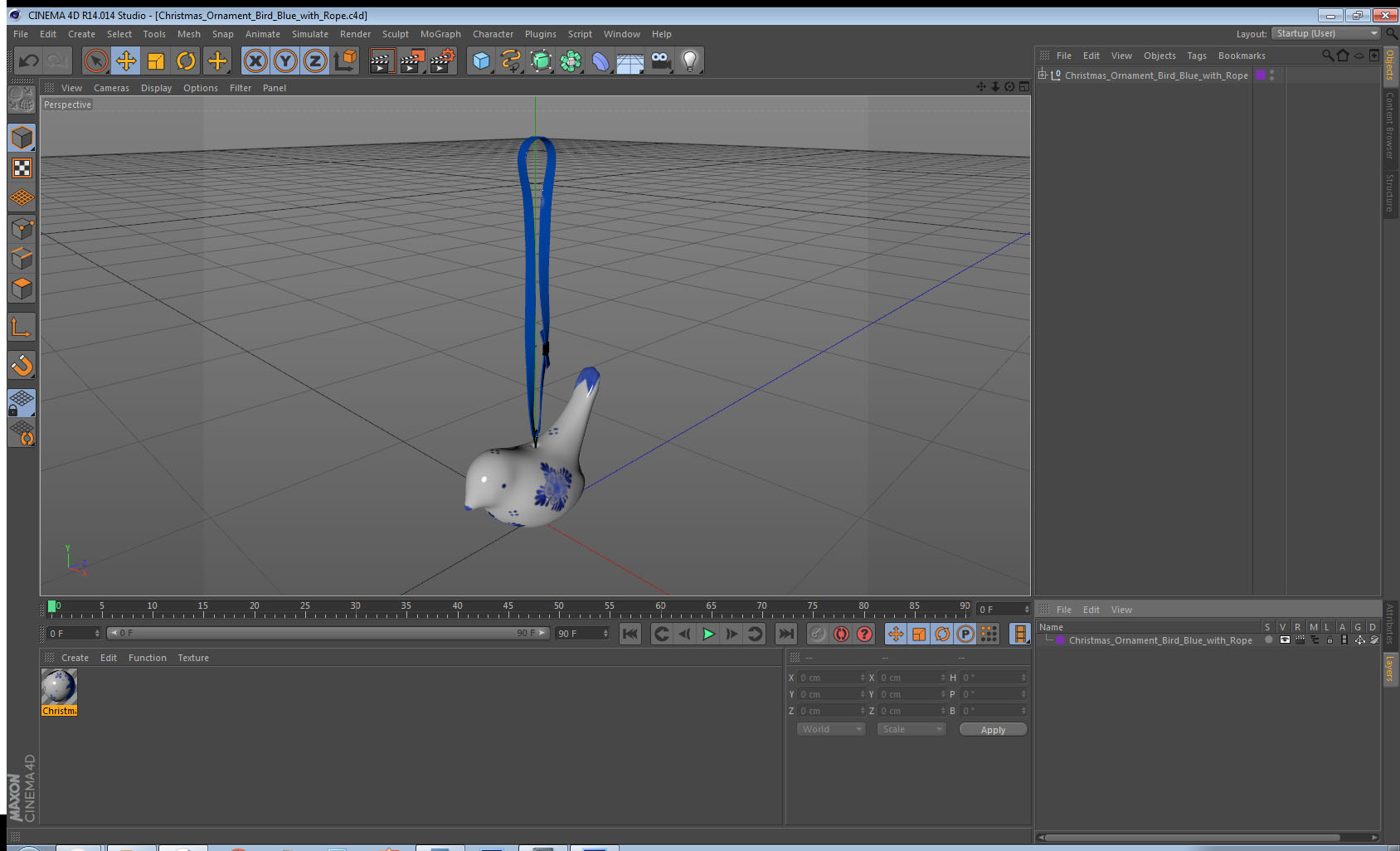This screenshot has width=1400, height=851.
Task: Open Edit Render Settings icon
Action: [x=443, y=61]
